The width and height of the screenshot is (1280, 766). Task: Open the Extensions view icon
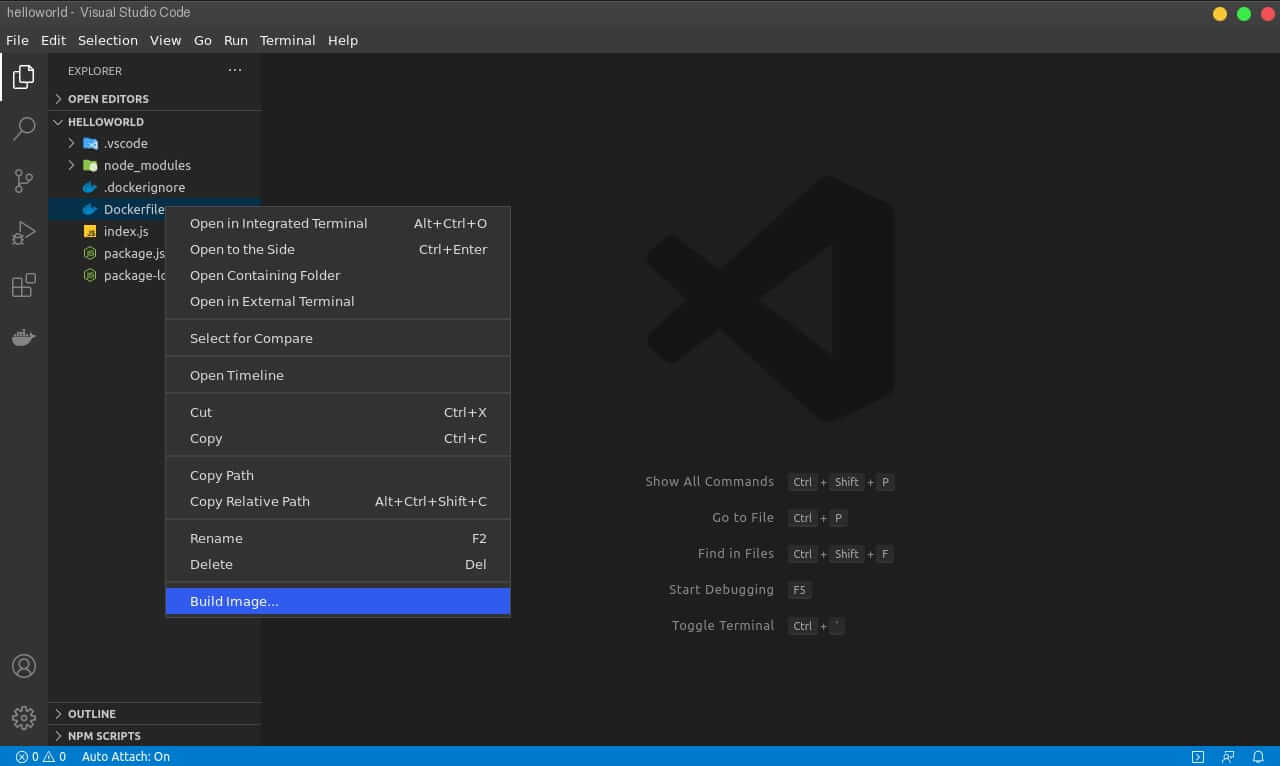[24, 285]
